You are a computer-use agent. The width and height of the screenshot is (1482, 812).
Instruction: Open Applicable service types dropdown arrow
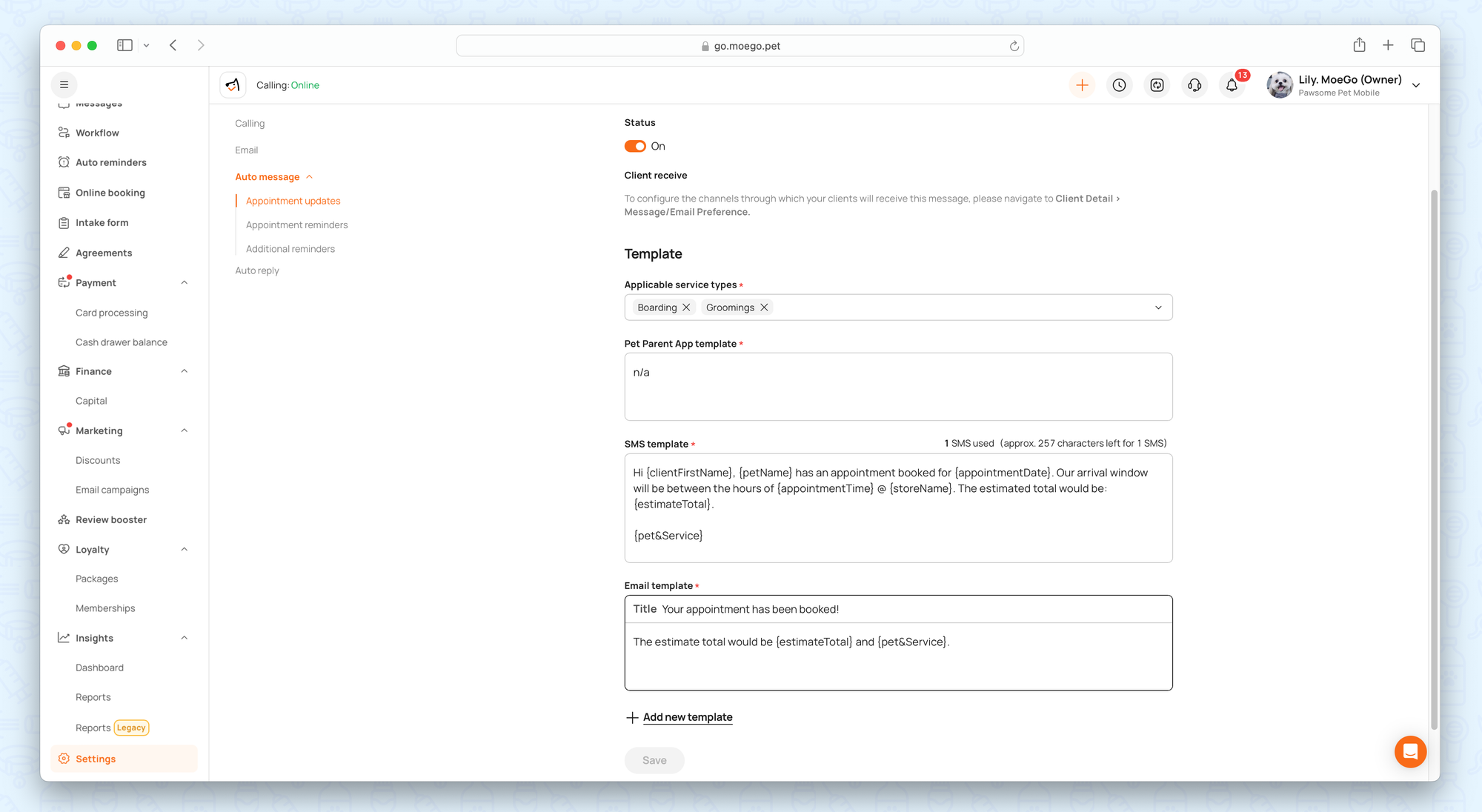(1158, 307)
